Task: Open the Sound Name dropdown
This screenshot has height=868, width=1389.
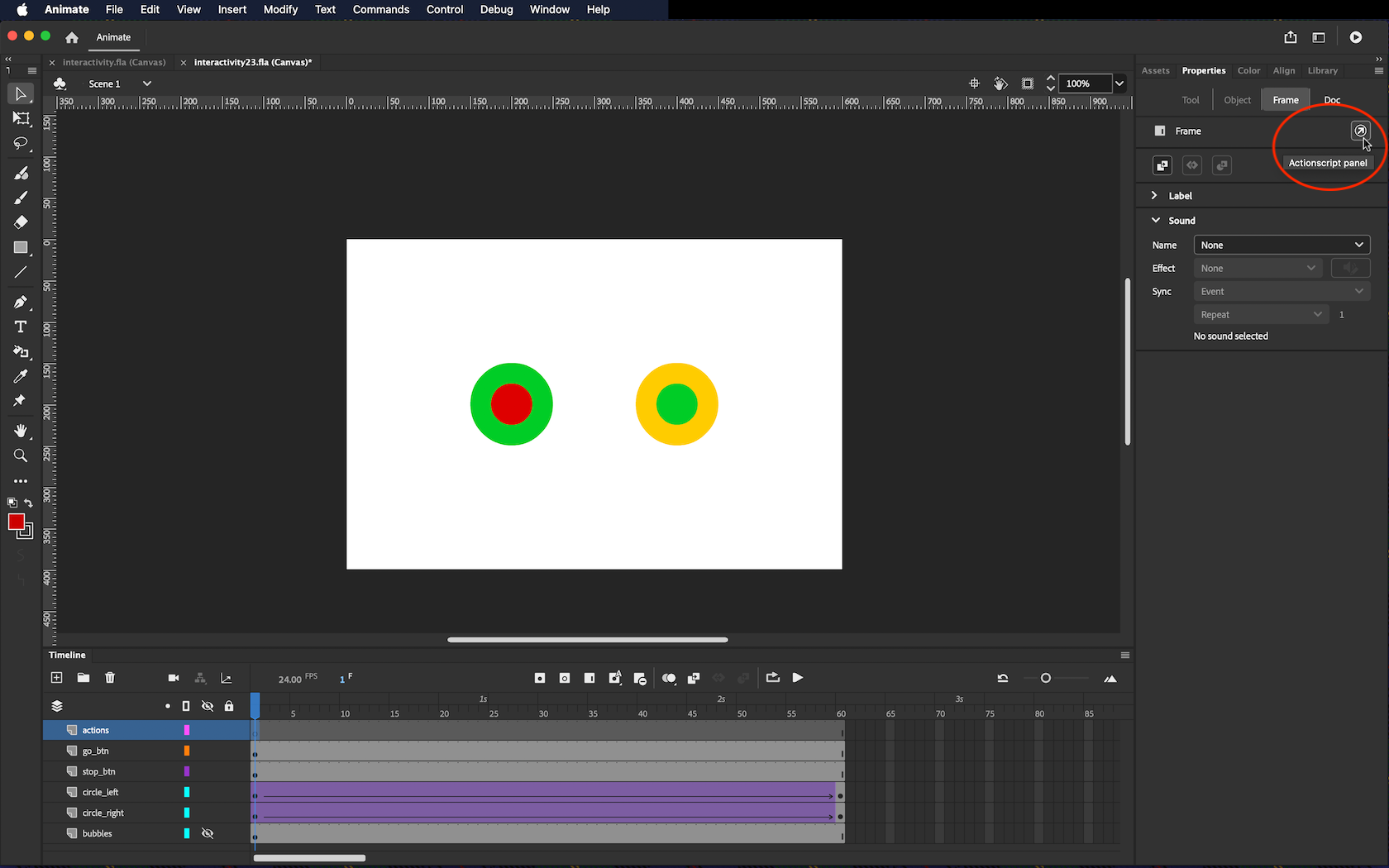Action: [x=1281, y=245]
